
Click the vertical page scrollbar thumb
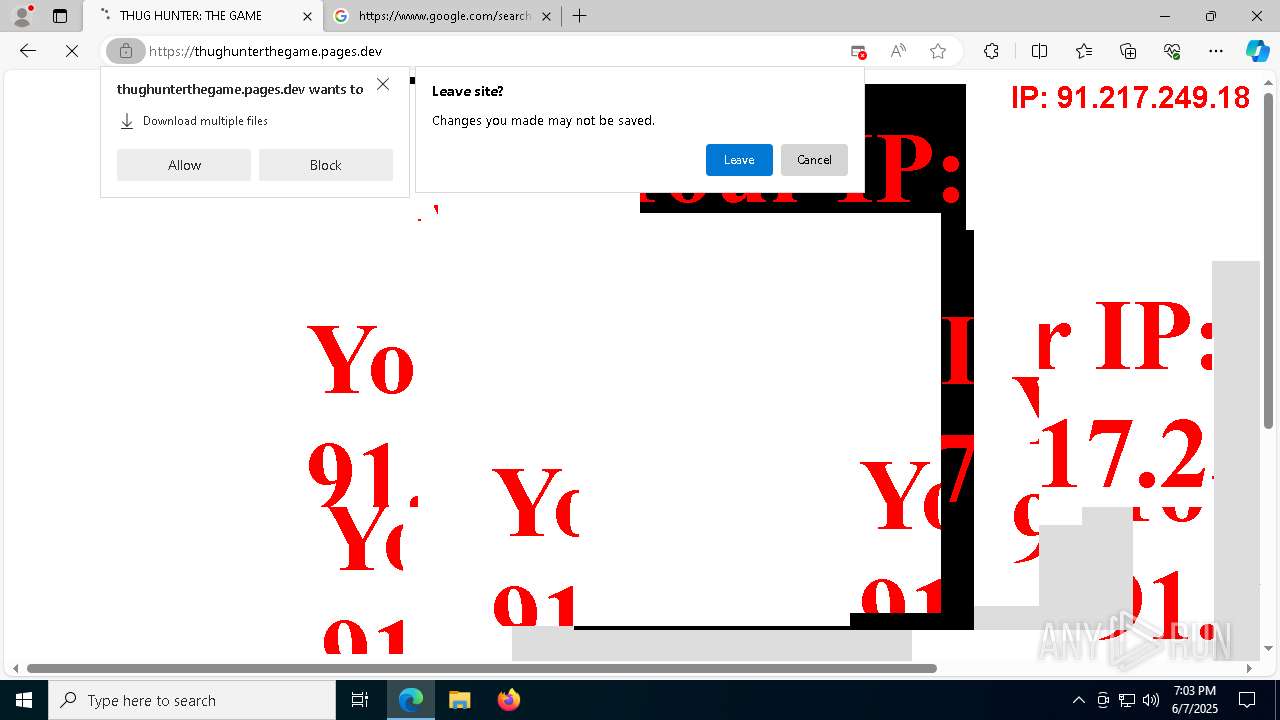coord(1268,260)
